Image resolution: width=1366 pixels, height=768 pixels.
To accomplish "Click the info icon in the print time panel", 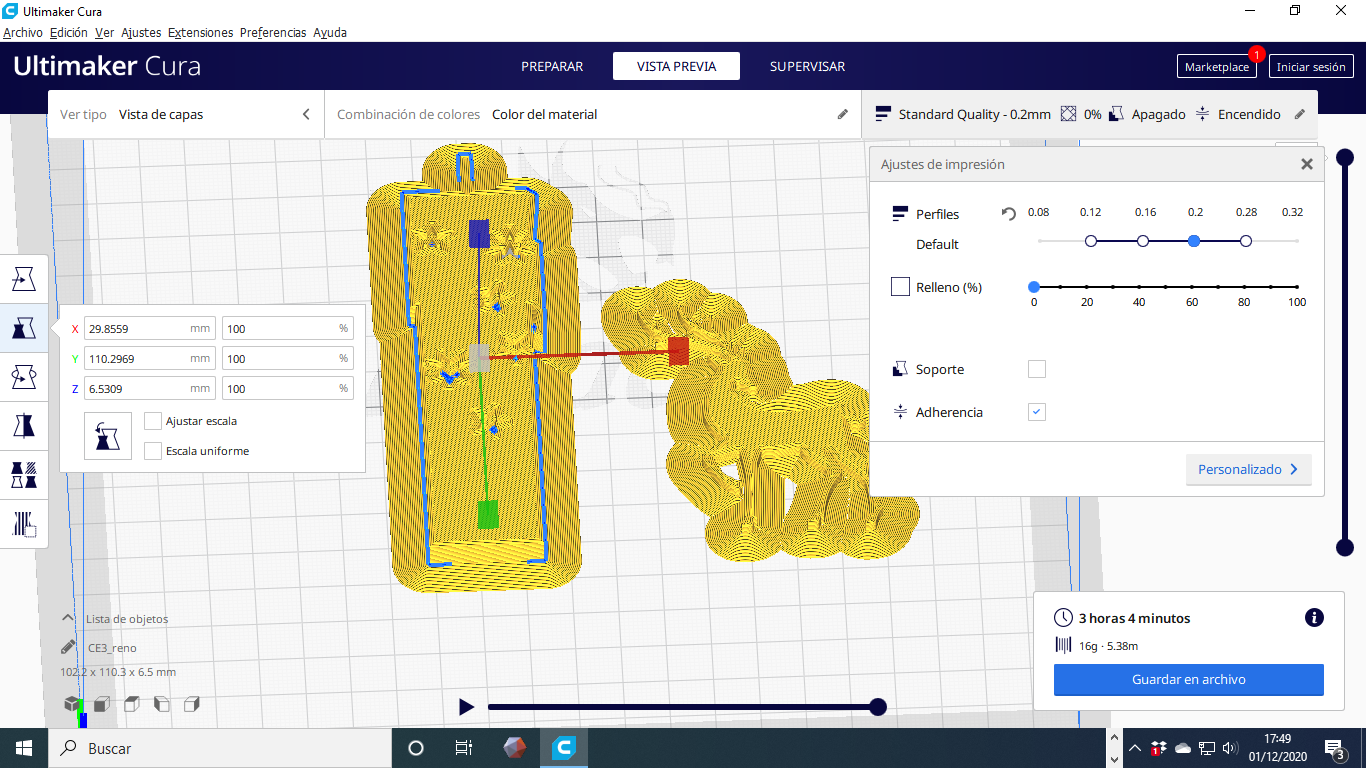I will pos(1315,618).
